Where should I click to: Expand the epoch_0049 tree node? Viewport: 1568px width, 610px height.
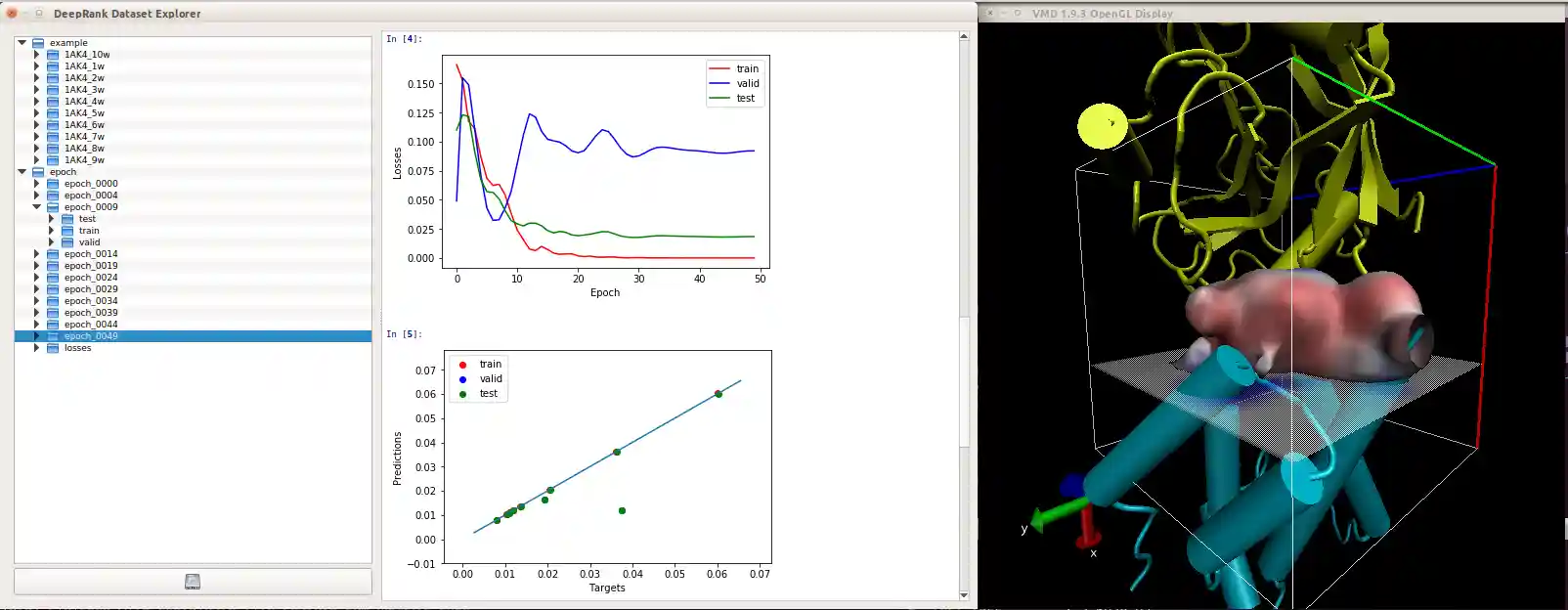point(37,336)
